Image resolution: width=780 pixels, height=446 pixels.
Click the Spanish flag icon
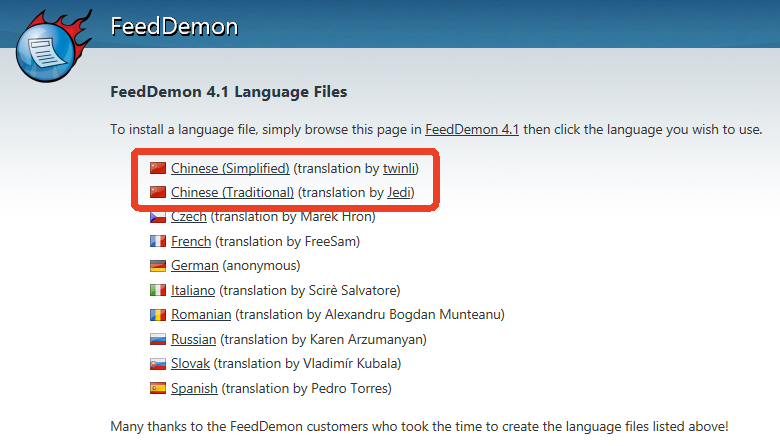coord(157,388)
